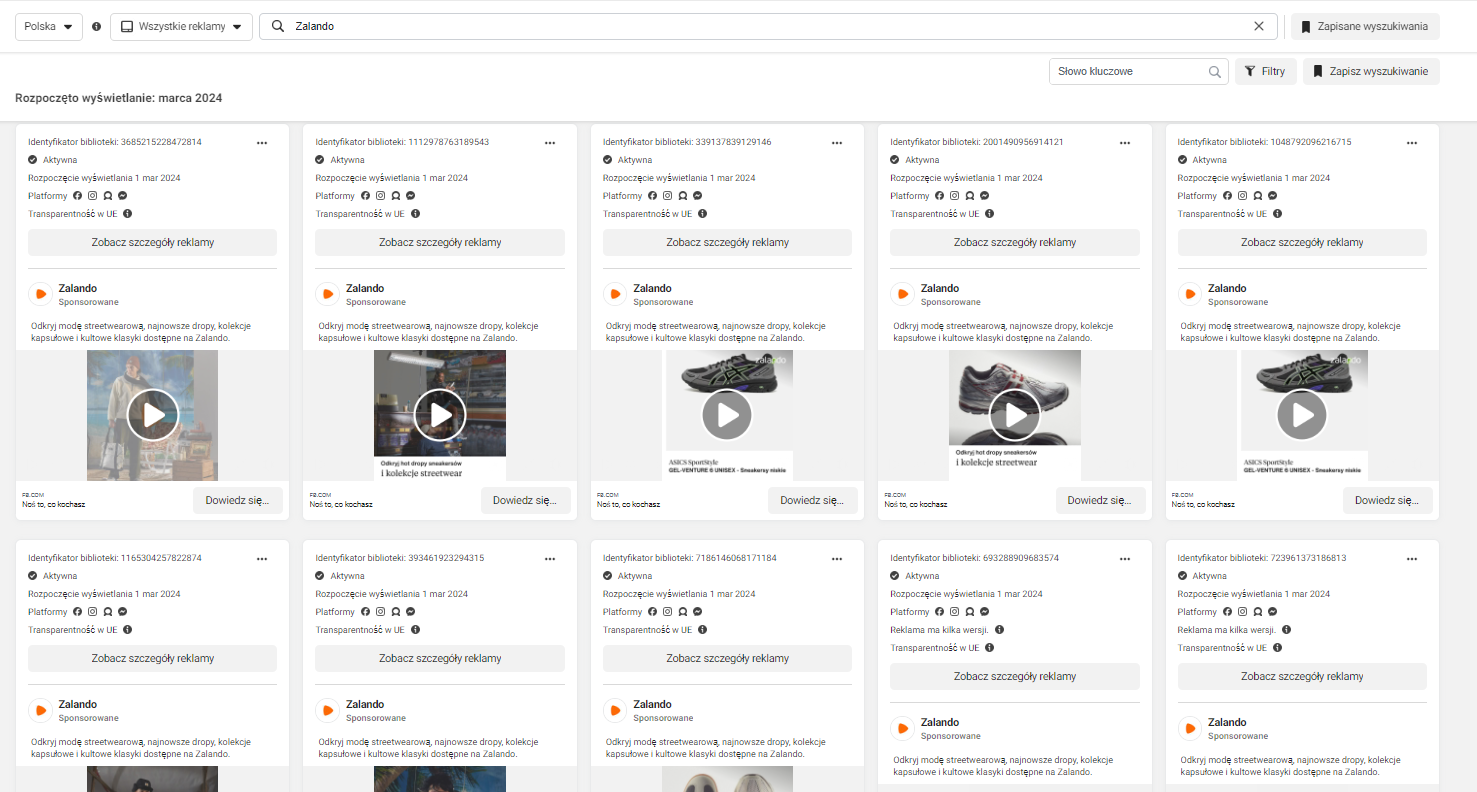Click the EU transparency info icon on first ad

point(128,214)
